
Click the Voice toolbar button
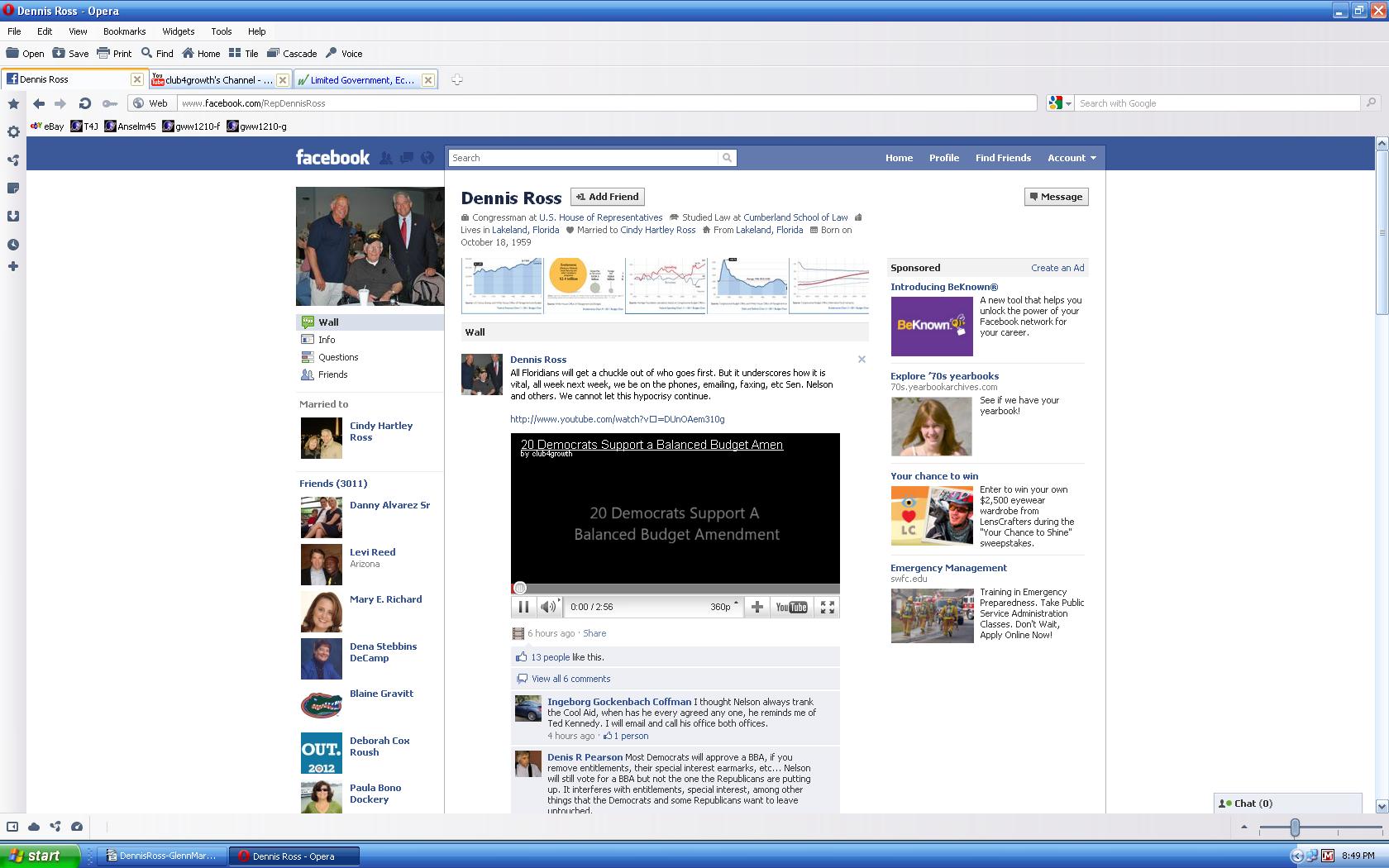(344, 53)
